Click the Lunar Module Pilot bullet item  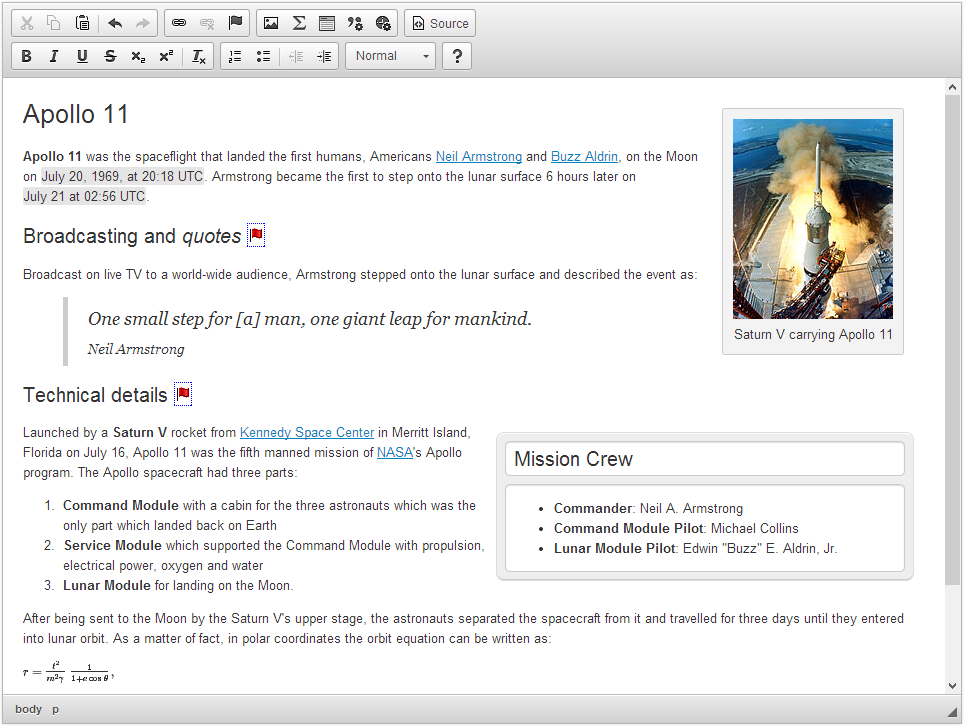click(695, 548)
